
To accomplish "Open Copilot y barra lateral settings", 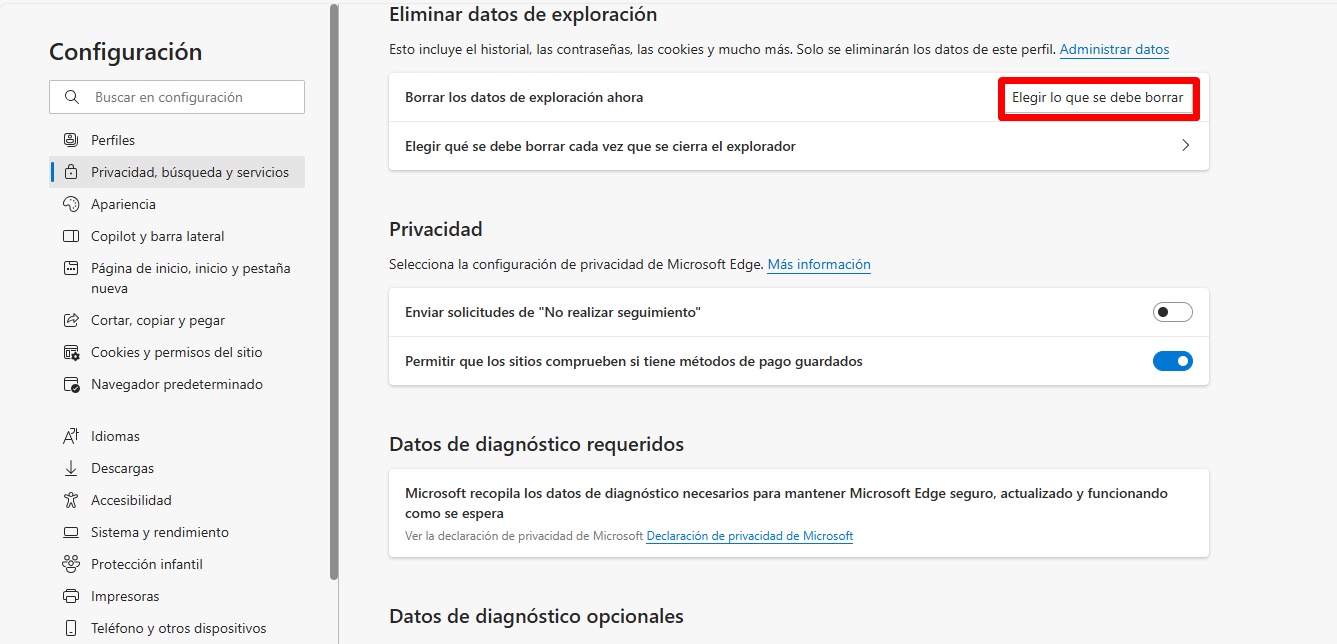I will (177, 236).
